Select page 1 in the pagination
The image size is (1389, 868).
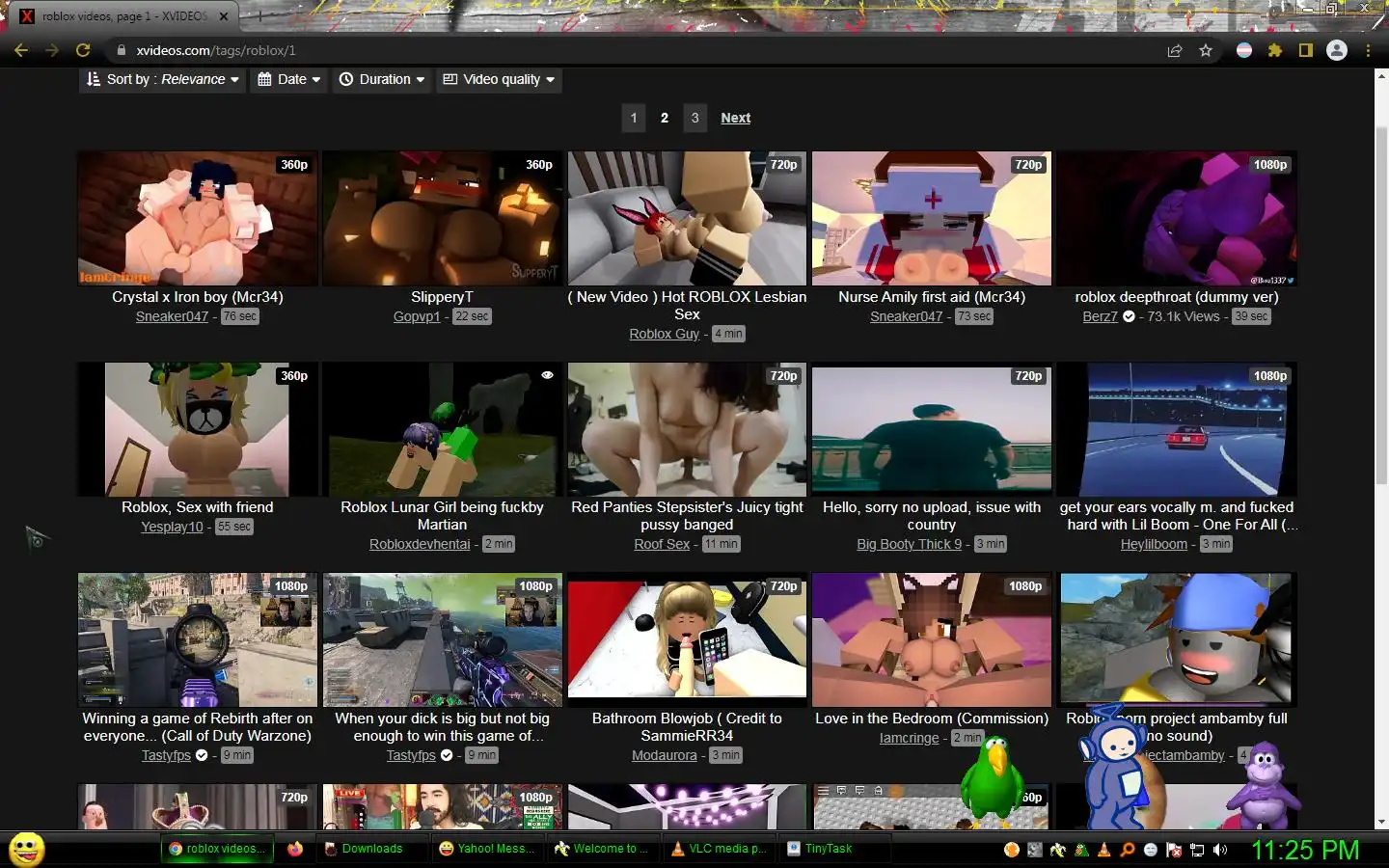pos(634,118)
